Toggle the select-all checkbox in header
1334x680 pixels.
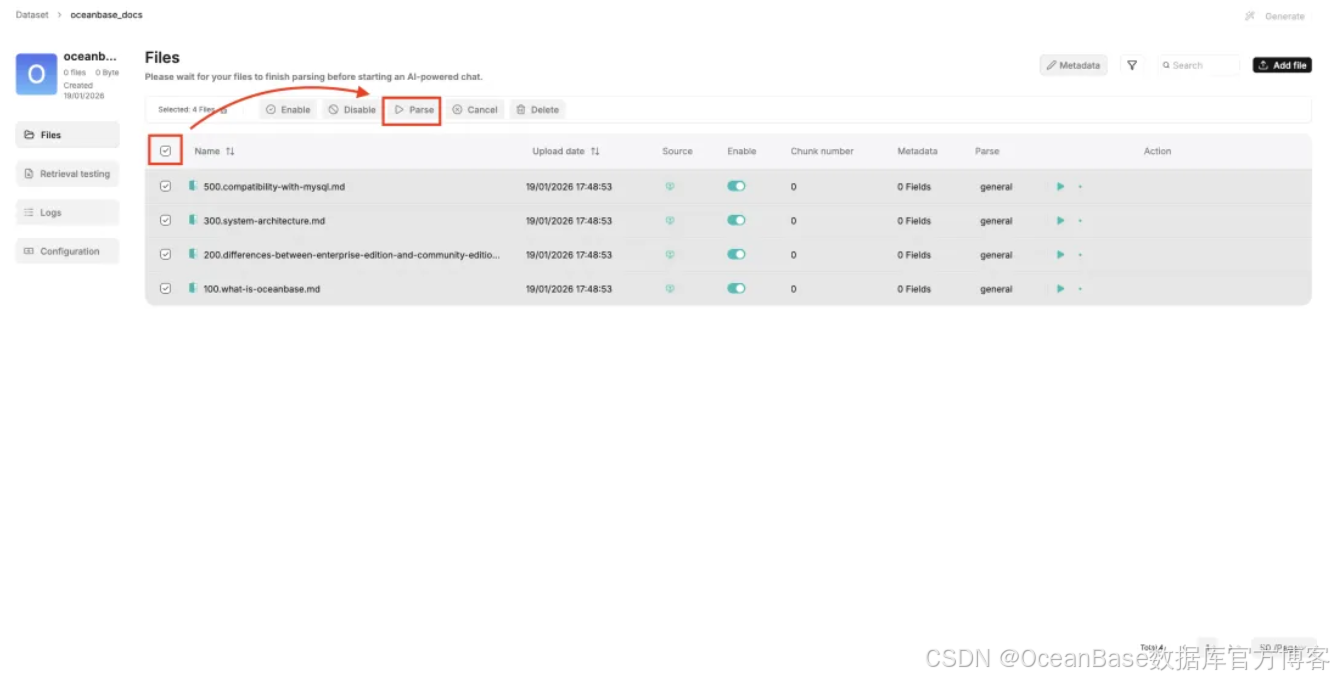(165, 151)
